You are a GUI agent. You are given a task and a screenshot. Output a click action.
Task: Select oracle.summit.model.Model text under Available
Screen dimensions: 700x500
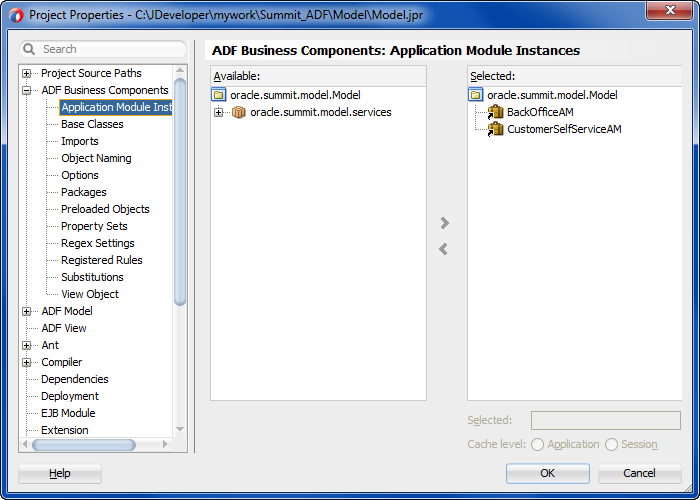(295, 95)
